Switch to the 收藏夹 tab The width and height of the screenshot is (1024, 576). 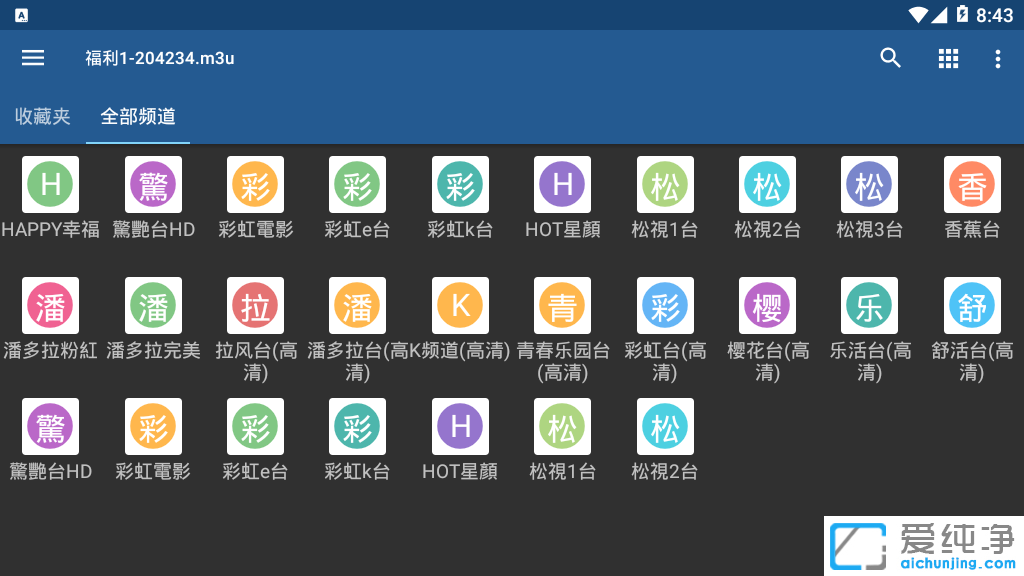click(43, 116)
